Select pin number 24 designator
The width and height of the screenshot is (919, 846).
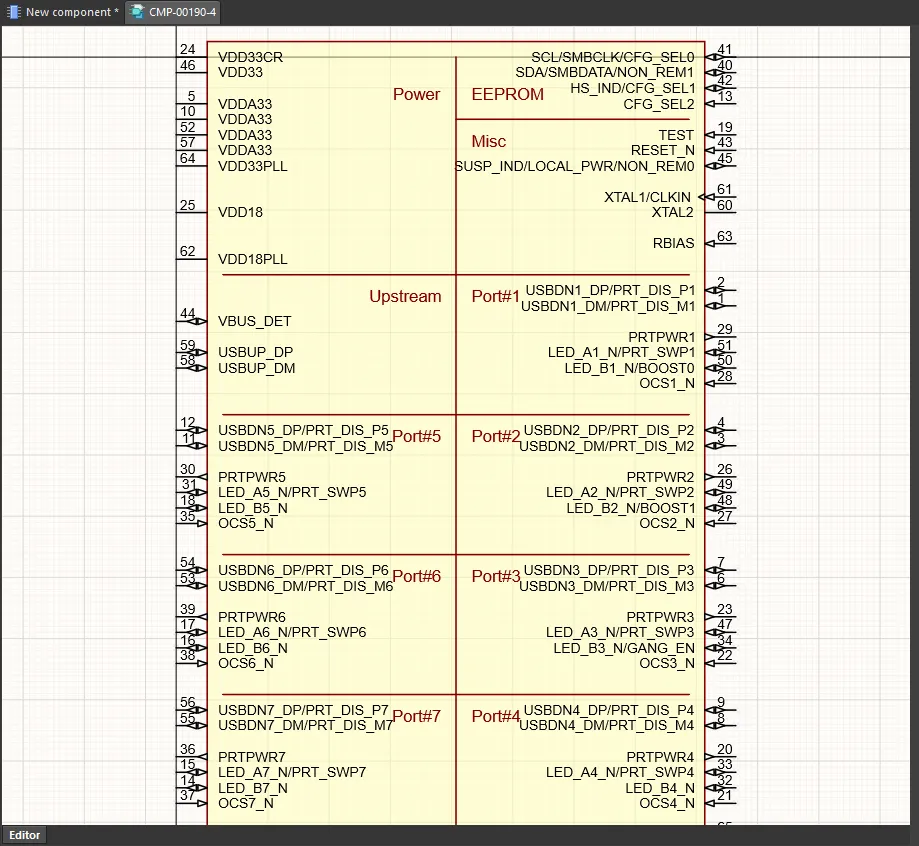click(188, 49)
